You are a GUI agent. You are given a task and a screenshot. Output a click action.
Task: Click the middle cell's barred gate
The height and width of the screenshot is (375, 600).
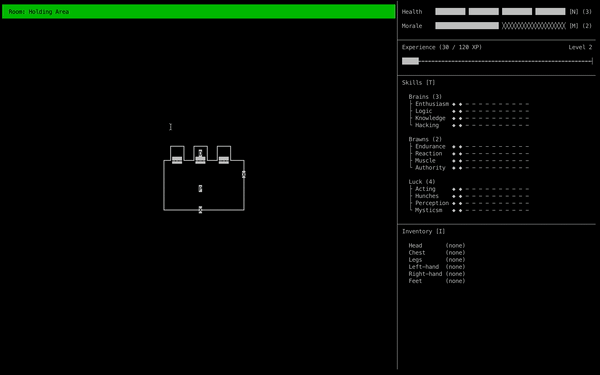pyautogui.click(x=200, y=160)
